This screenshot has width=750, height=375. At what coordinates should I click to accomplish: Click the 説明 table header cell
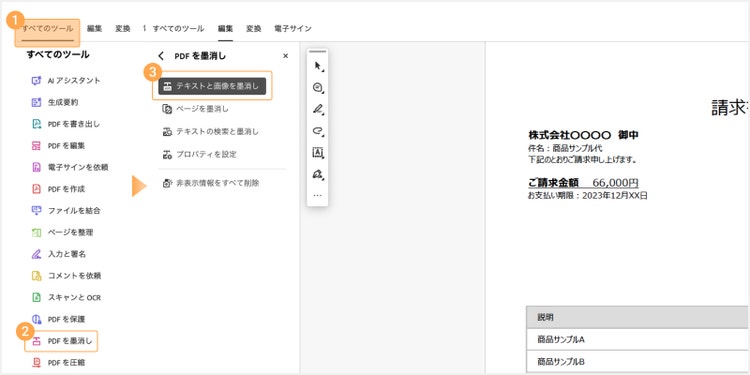[x=638, y=317]
